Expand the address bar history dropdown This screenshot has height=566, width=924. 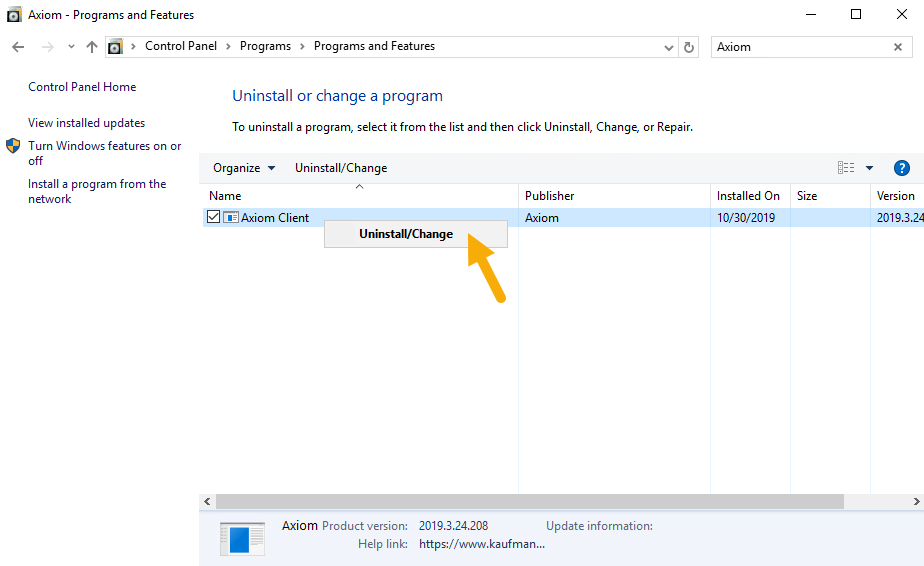tap(669, 47)
